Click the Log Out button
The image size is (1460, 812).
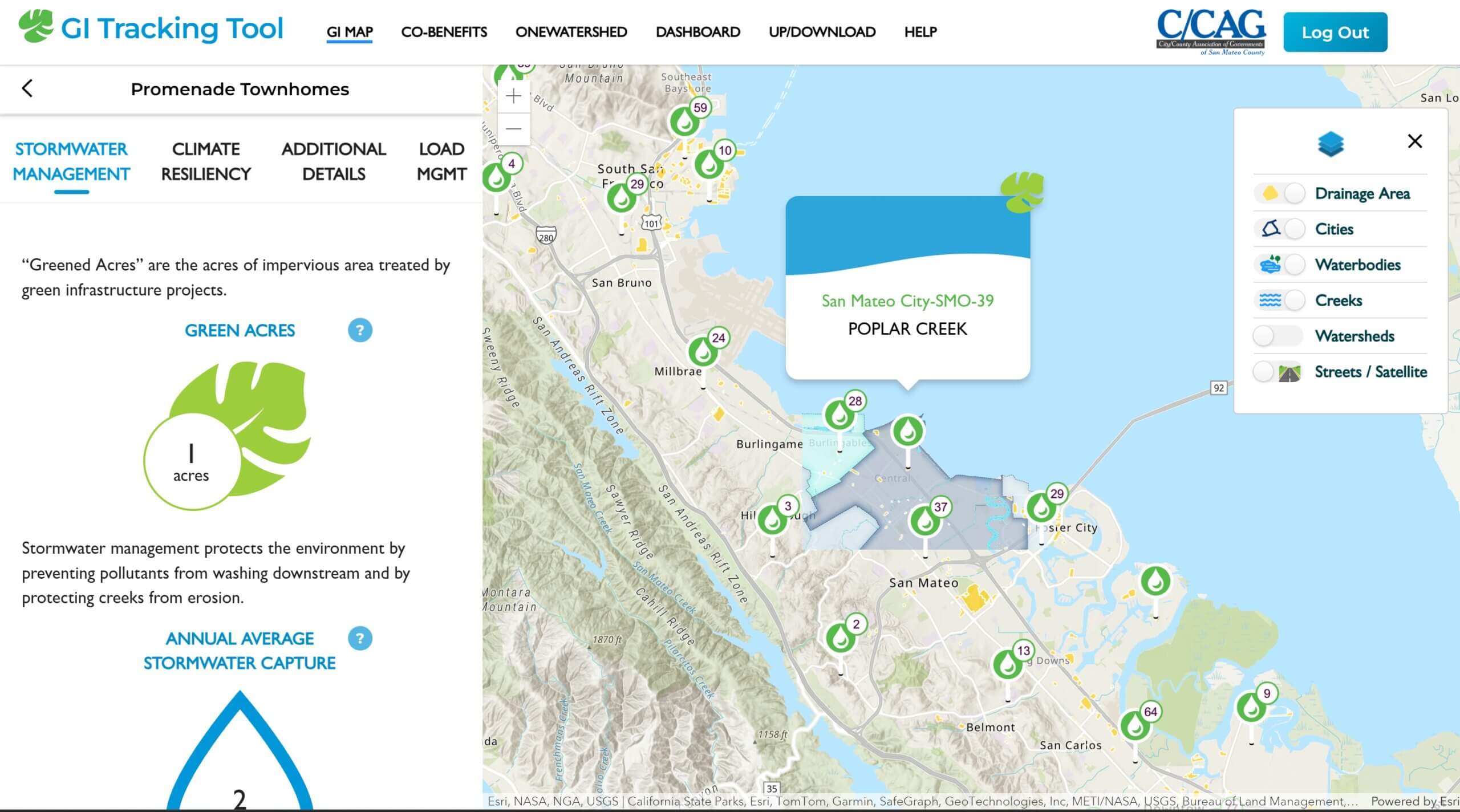pyautogui.click(x=1335, y=33)
